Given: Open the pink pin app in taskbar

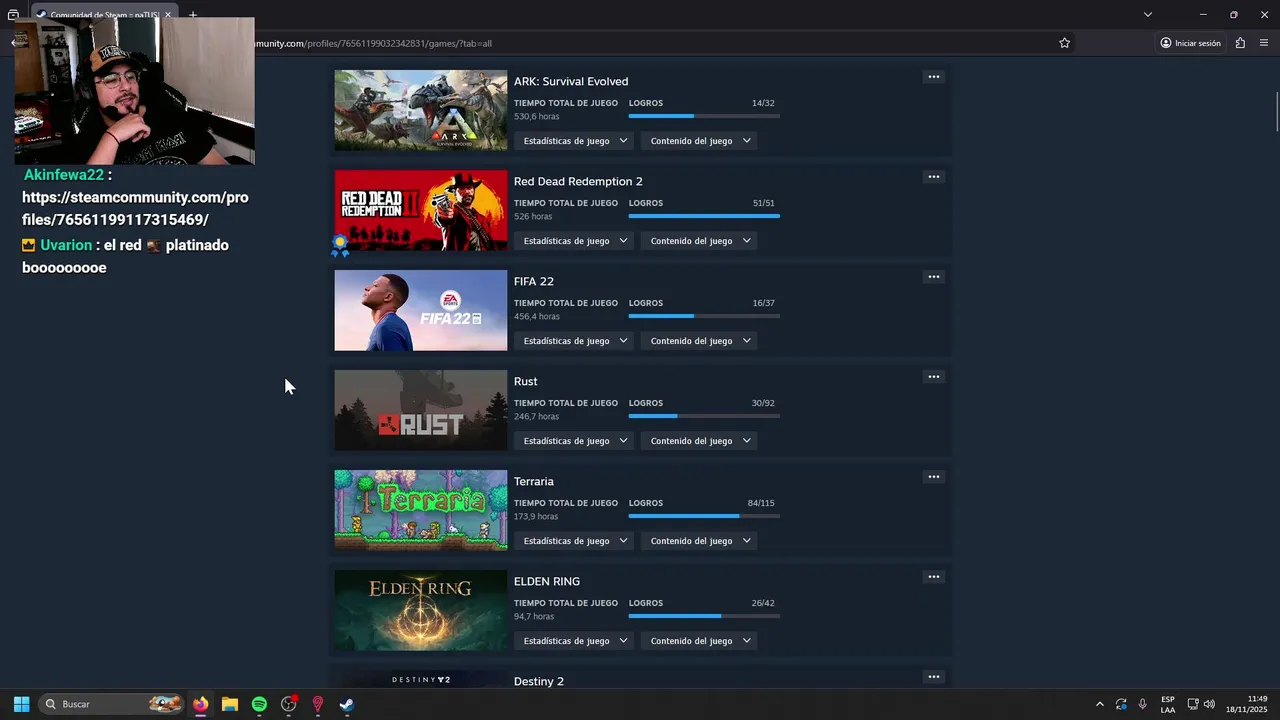Looking at the screenshot, I should pyautogui.click(x=318, y=704).
